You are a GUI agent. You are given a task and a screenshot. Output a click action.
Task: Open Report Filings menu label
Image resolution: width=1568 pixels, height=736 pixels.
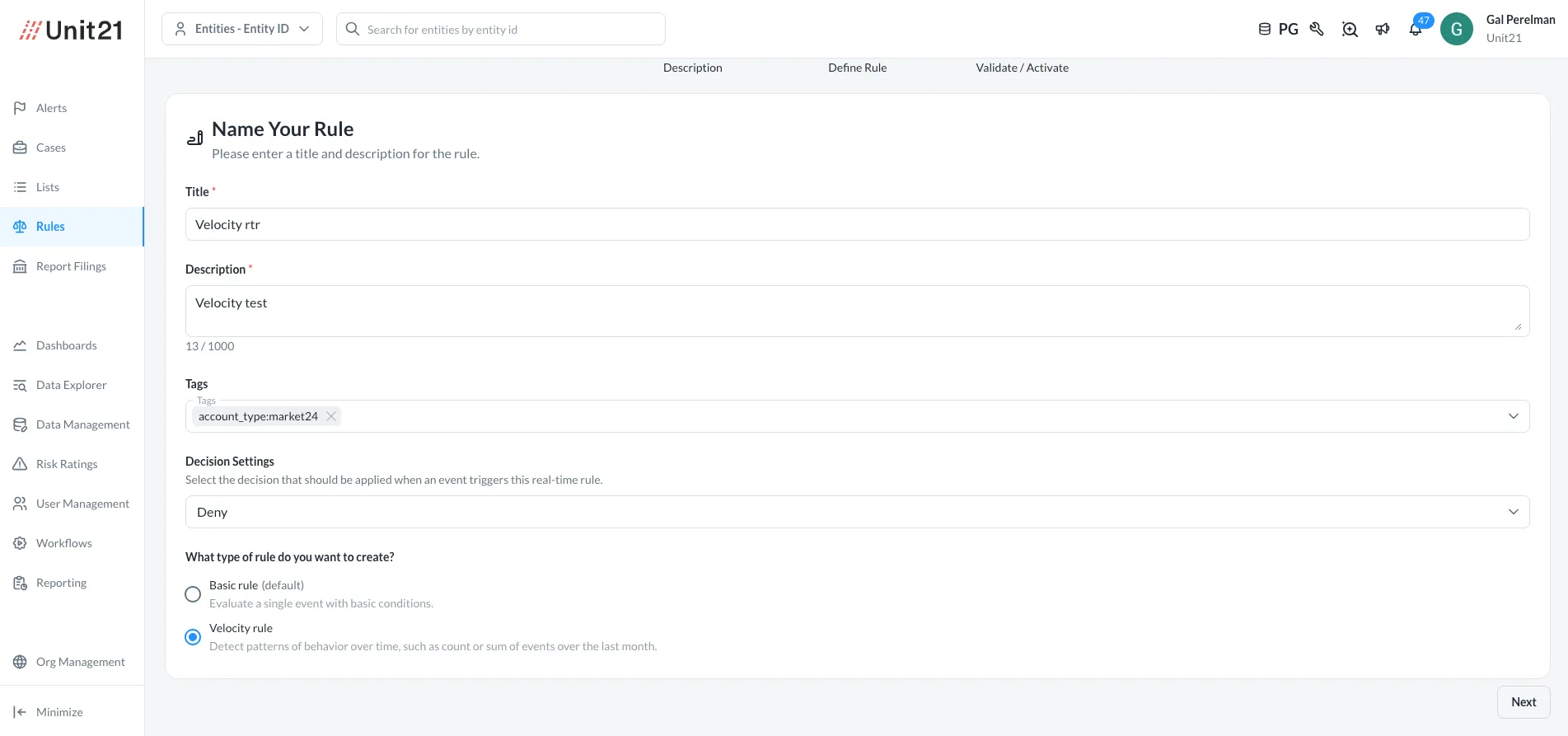[71, 266]
